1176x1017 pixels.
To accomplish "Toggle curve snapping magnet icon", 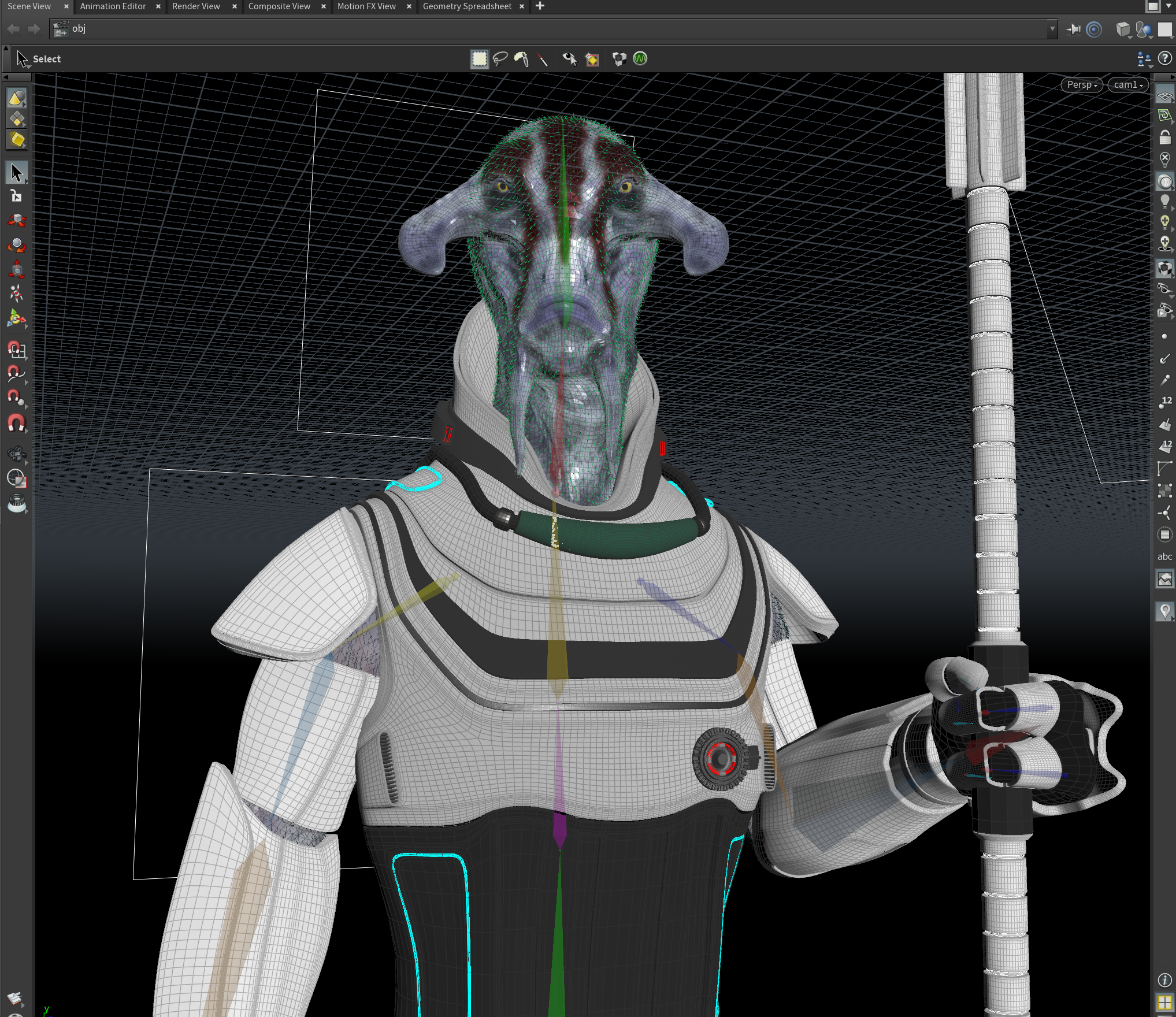I will [16, 374].
